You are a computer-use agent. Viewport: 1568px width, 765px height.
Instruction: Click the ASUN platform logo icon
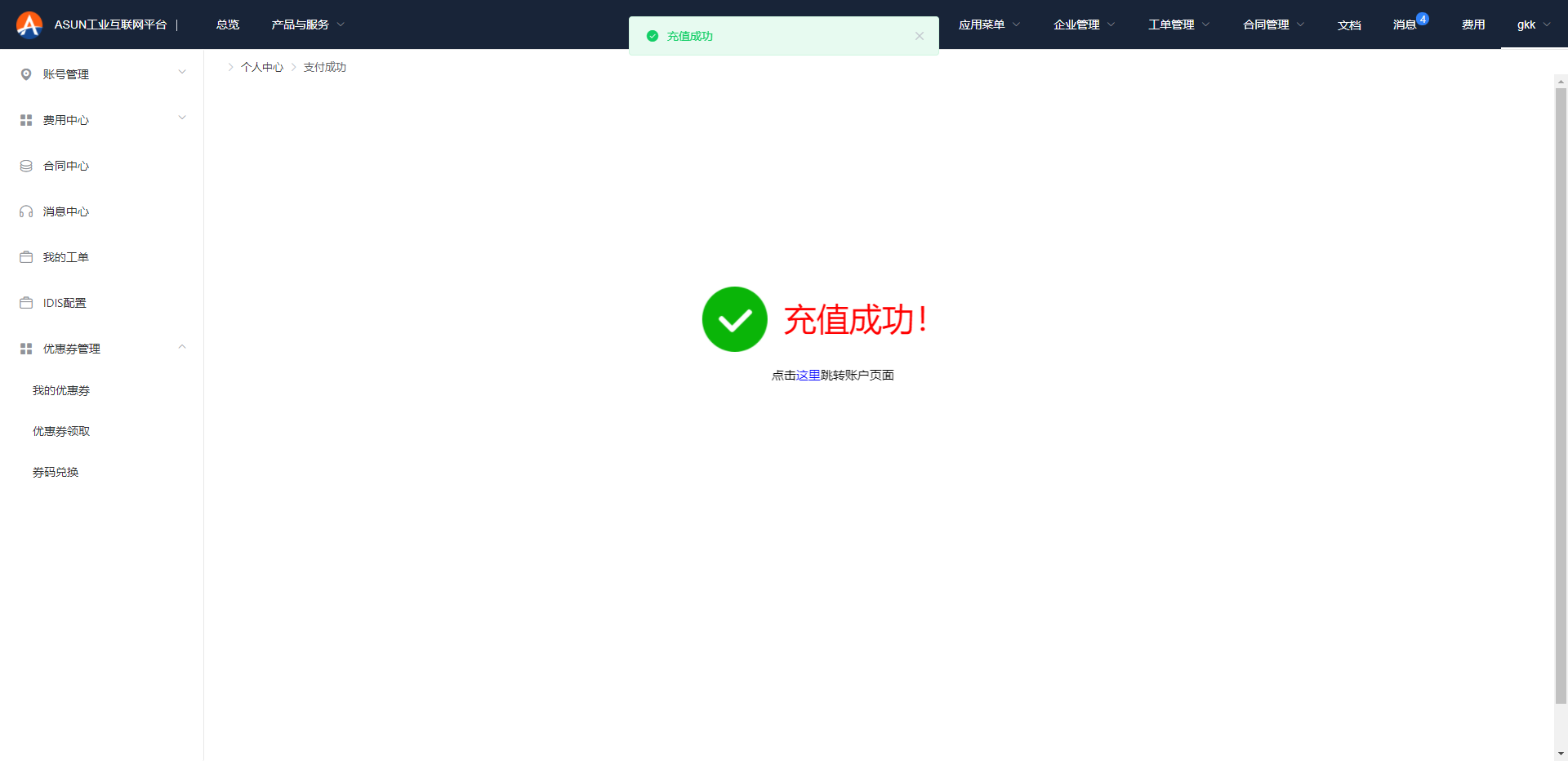pos(29,24)
